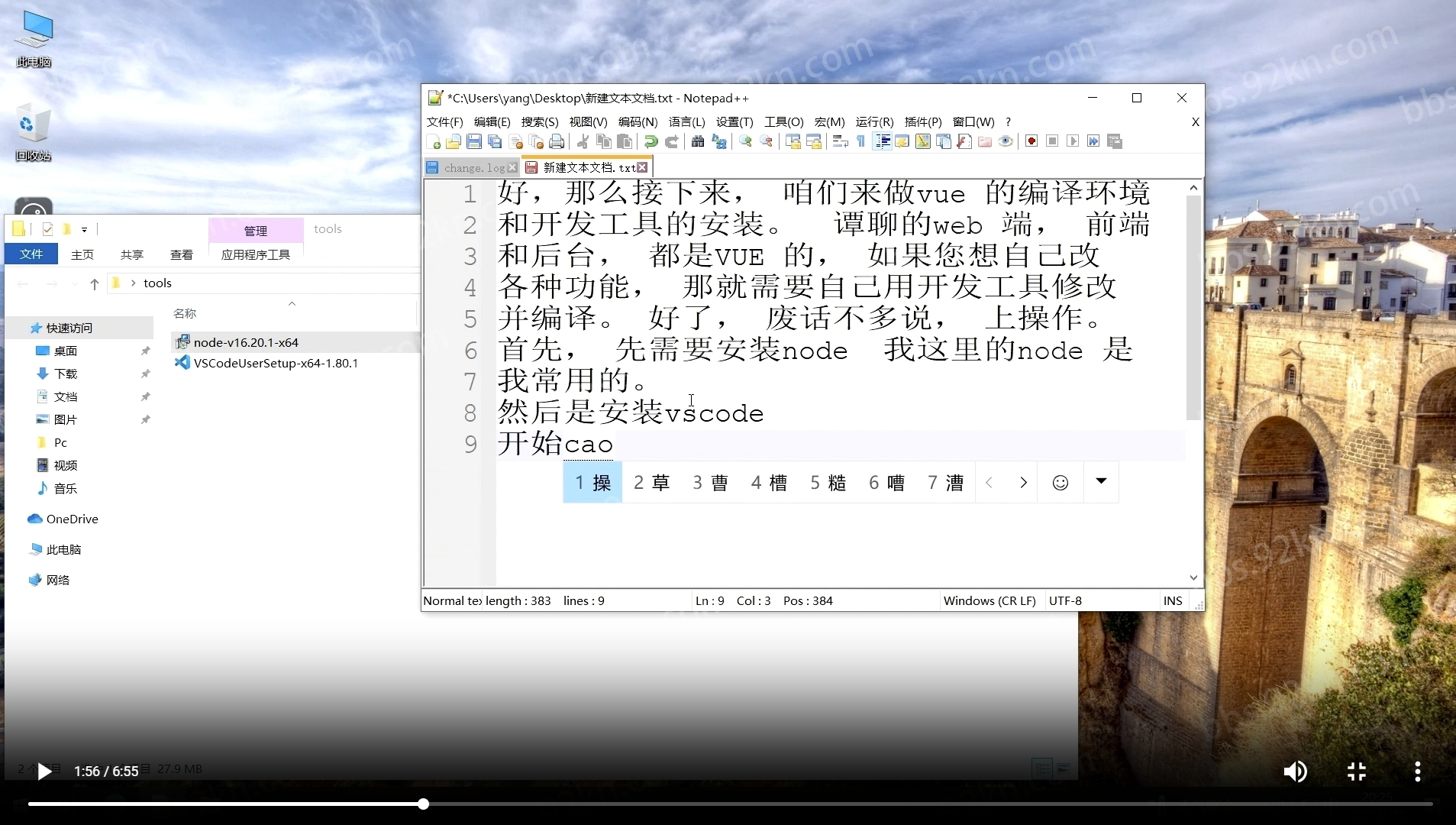Click the Print icon in Notepad++ toolbar
The image size is (1456, 825).
pyautogui.click(x=557, y=141)
